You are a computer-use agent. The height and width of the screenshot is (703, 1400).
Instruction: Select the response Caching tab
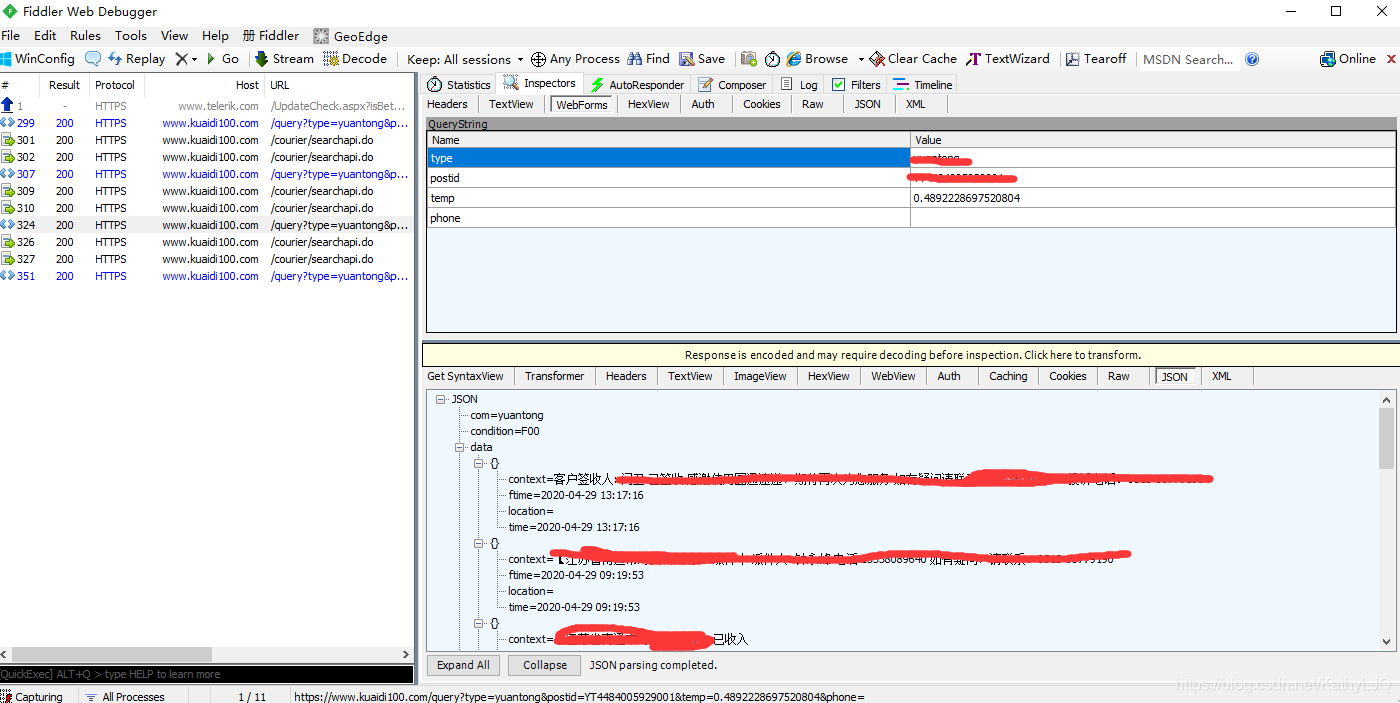pos(1008,376)
